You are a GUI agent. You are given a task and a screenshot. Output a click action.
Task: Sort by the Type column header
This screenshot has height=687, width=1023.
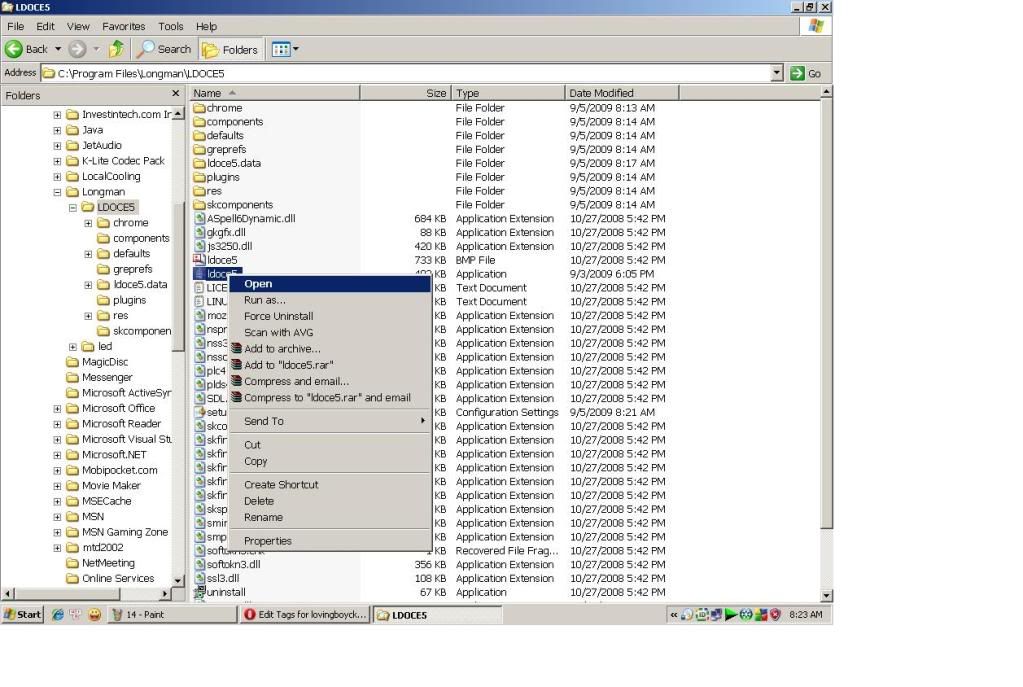[508, 93]
